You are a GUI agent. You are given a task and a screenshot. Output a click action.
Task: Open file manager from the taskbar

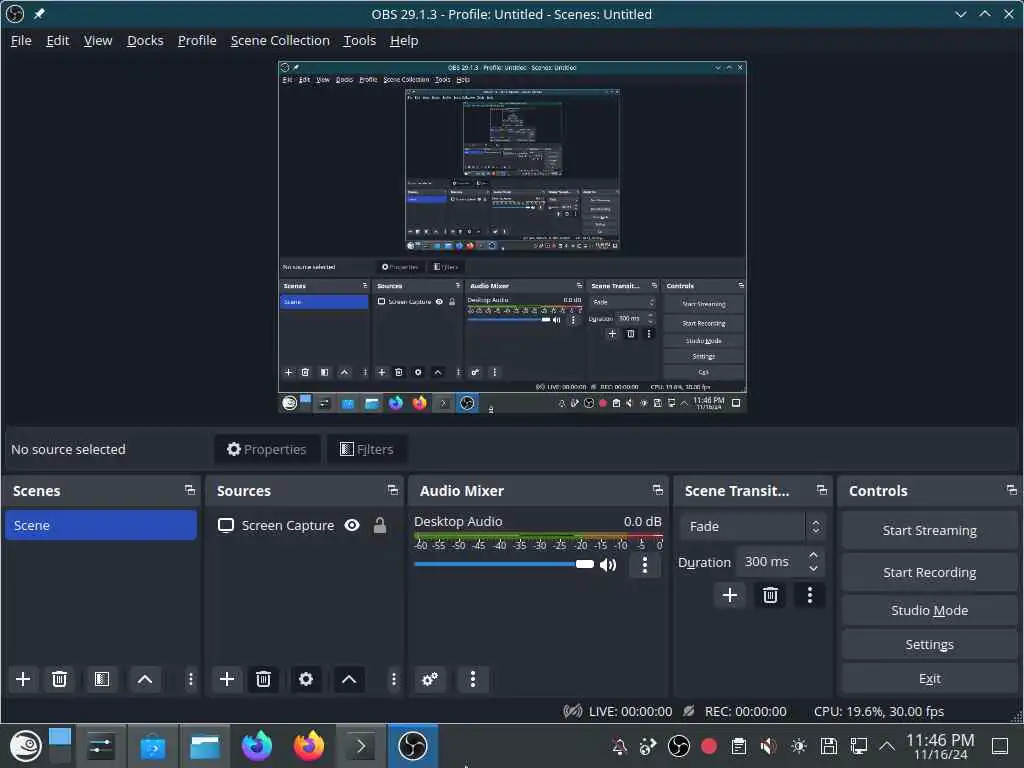(204, 746)
